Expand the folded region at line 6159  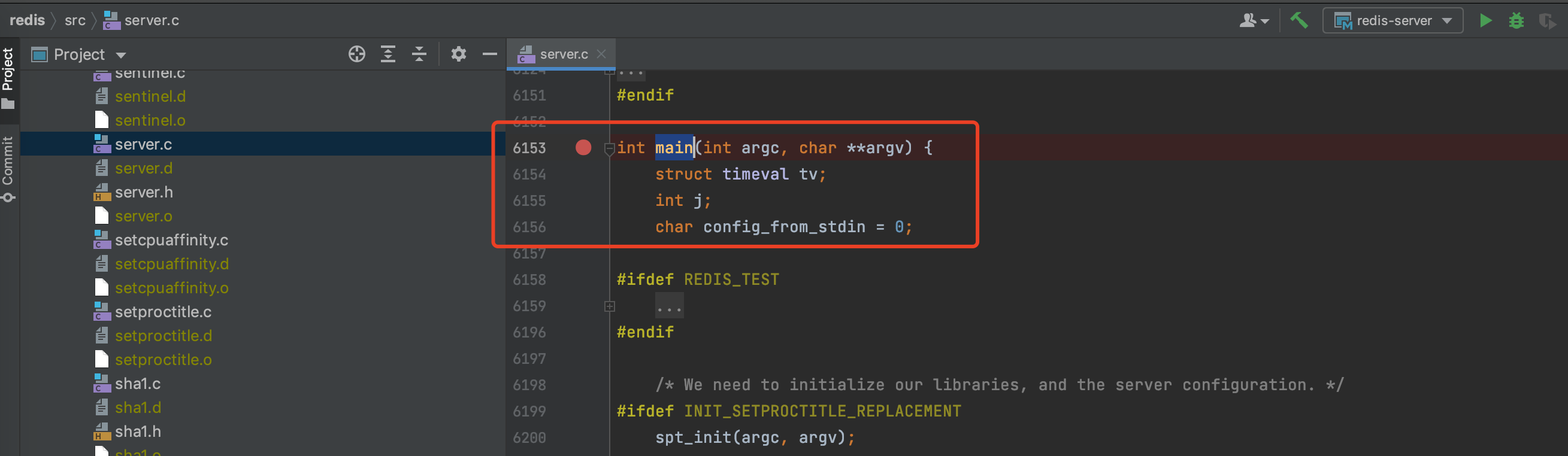(609, 306)
